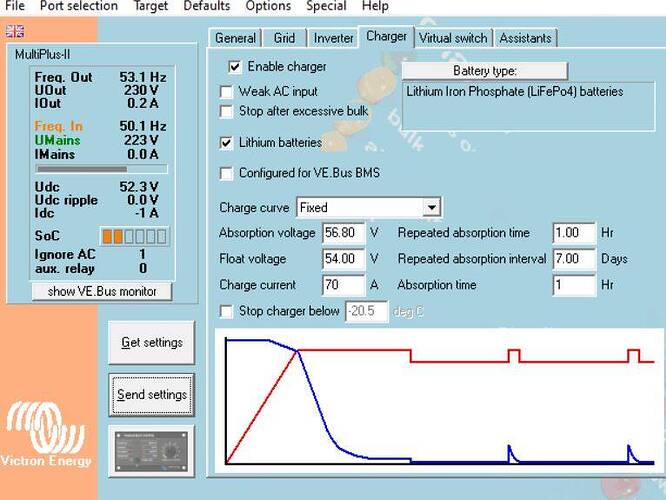Open the Special menu
This screenshot has height=500, width=666.
click(326, 6)
